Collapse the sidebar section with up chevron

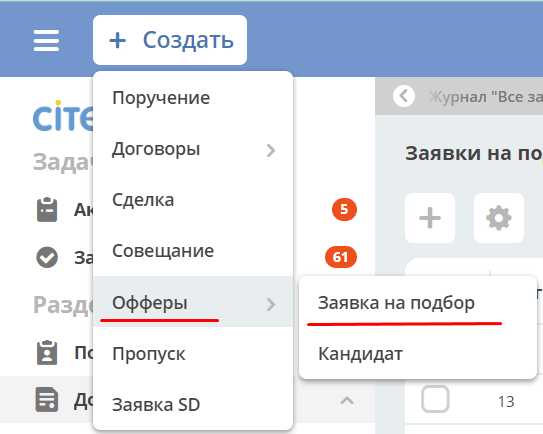click(x=347, y=401)
